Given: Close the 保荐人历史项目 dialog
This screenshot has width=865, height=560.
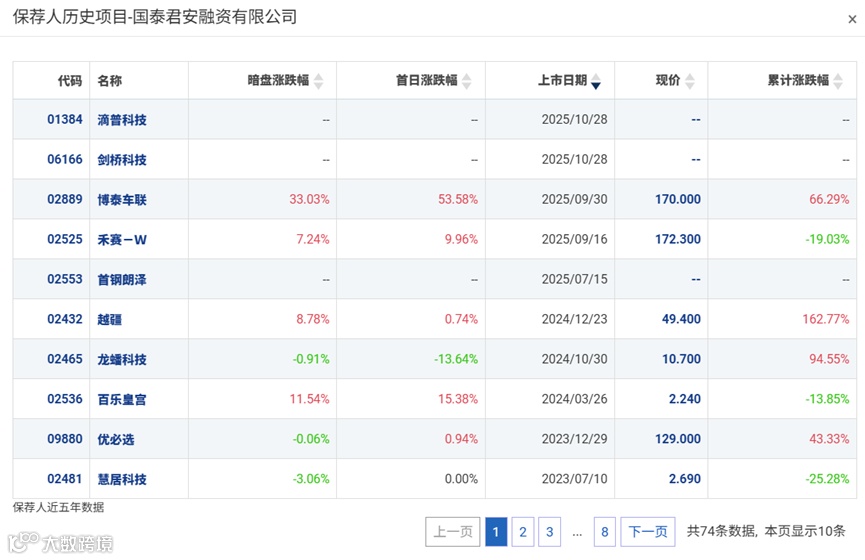Looking at the screenshot, I should [852, 19].
